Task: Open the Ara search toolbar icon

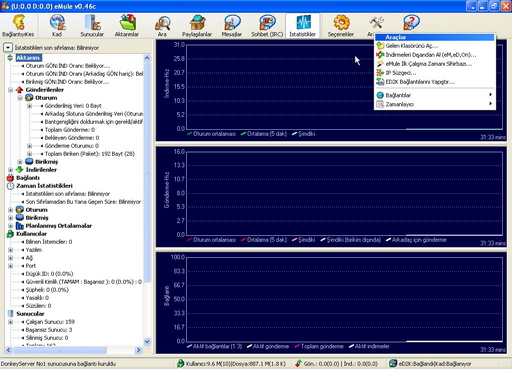Action: [162, 25]
